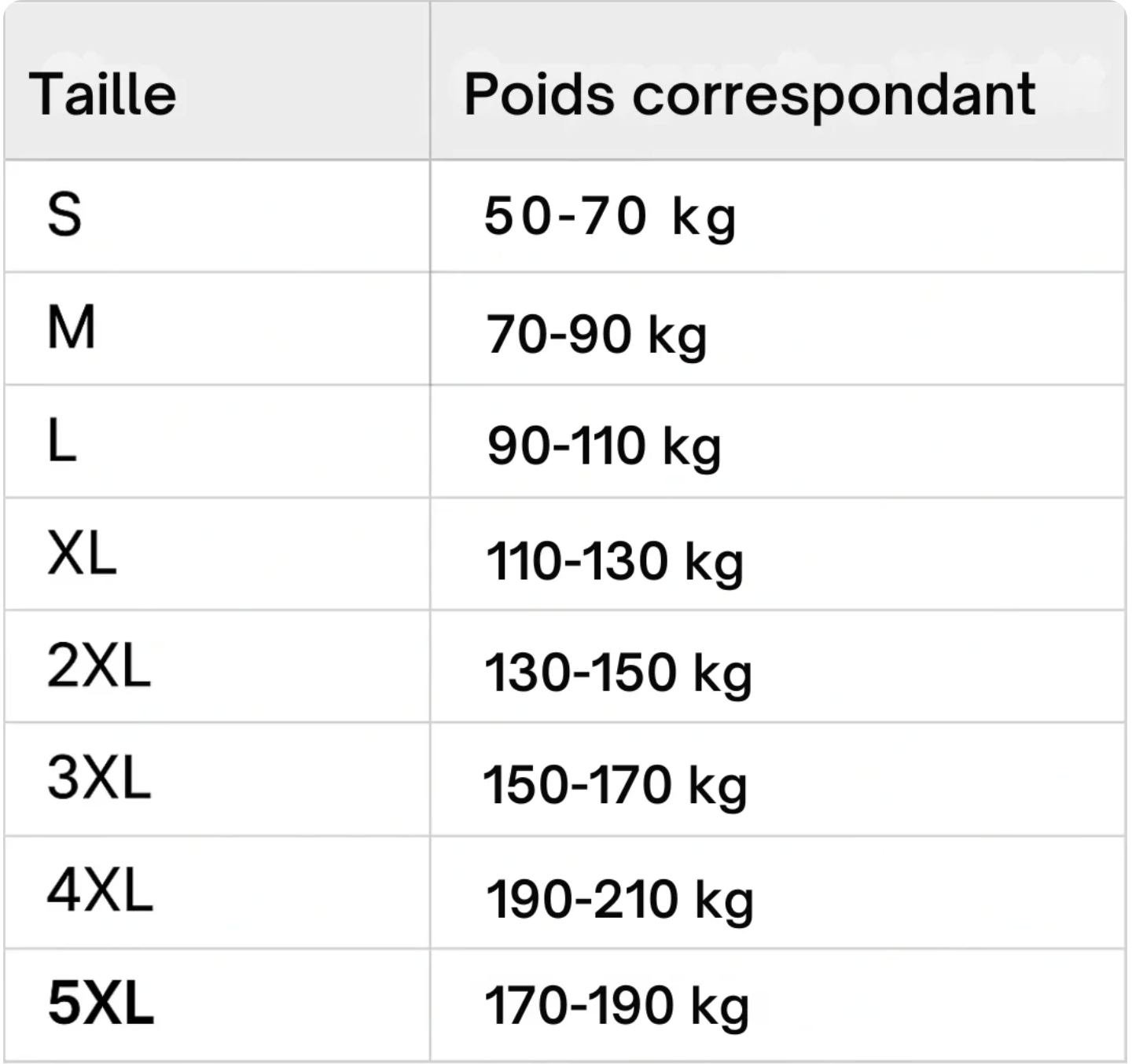Select the 3XL size cell
This screenshot has height=1064, width=1132.
tap(99, 779)
